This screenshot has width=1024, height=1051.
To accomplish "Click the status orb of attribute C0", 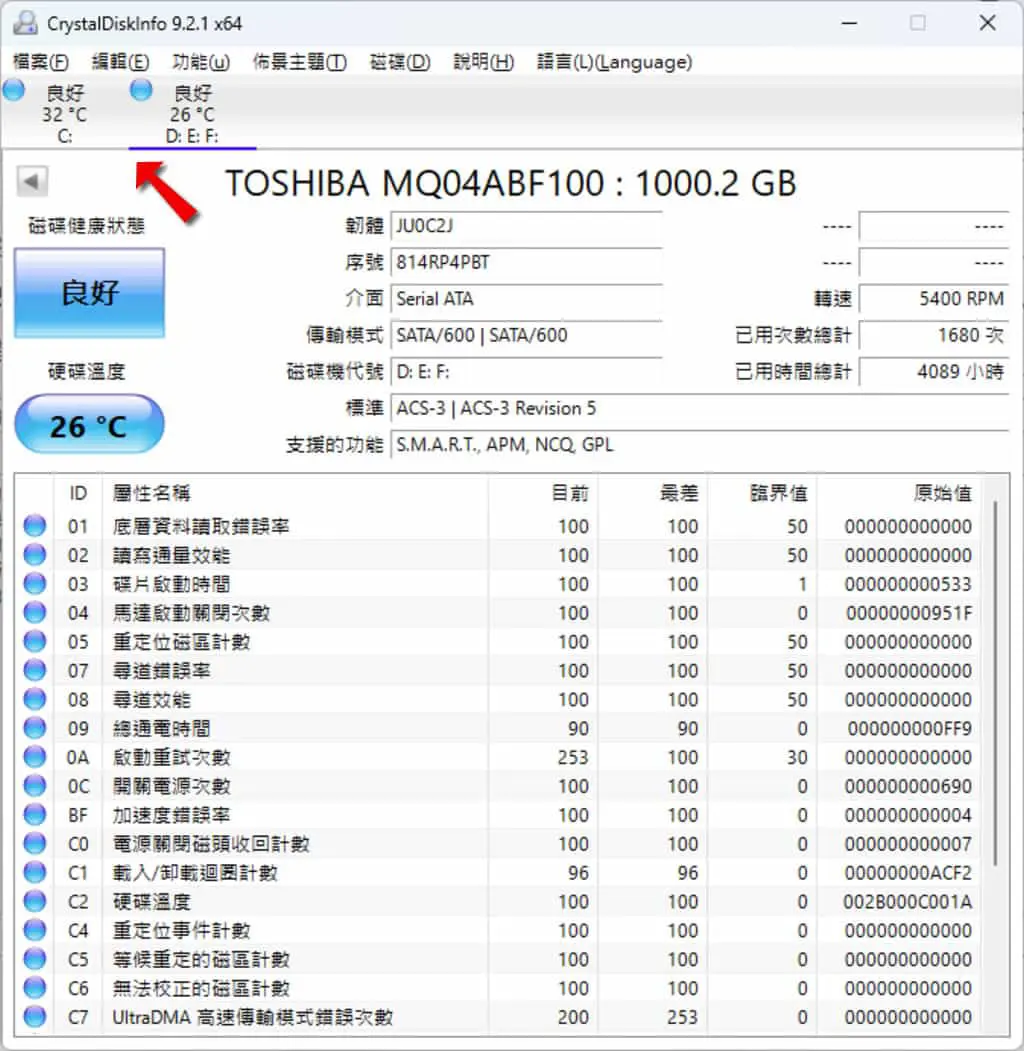I will point(35,843).
